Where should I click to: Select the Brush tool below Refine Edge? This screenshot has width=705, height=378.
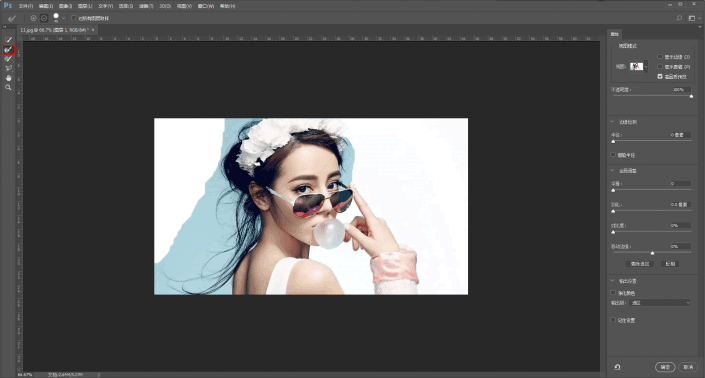[8, 59]
